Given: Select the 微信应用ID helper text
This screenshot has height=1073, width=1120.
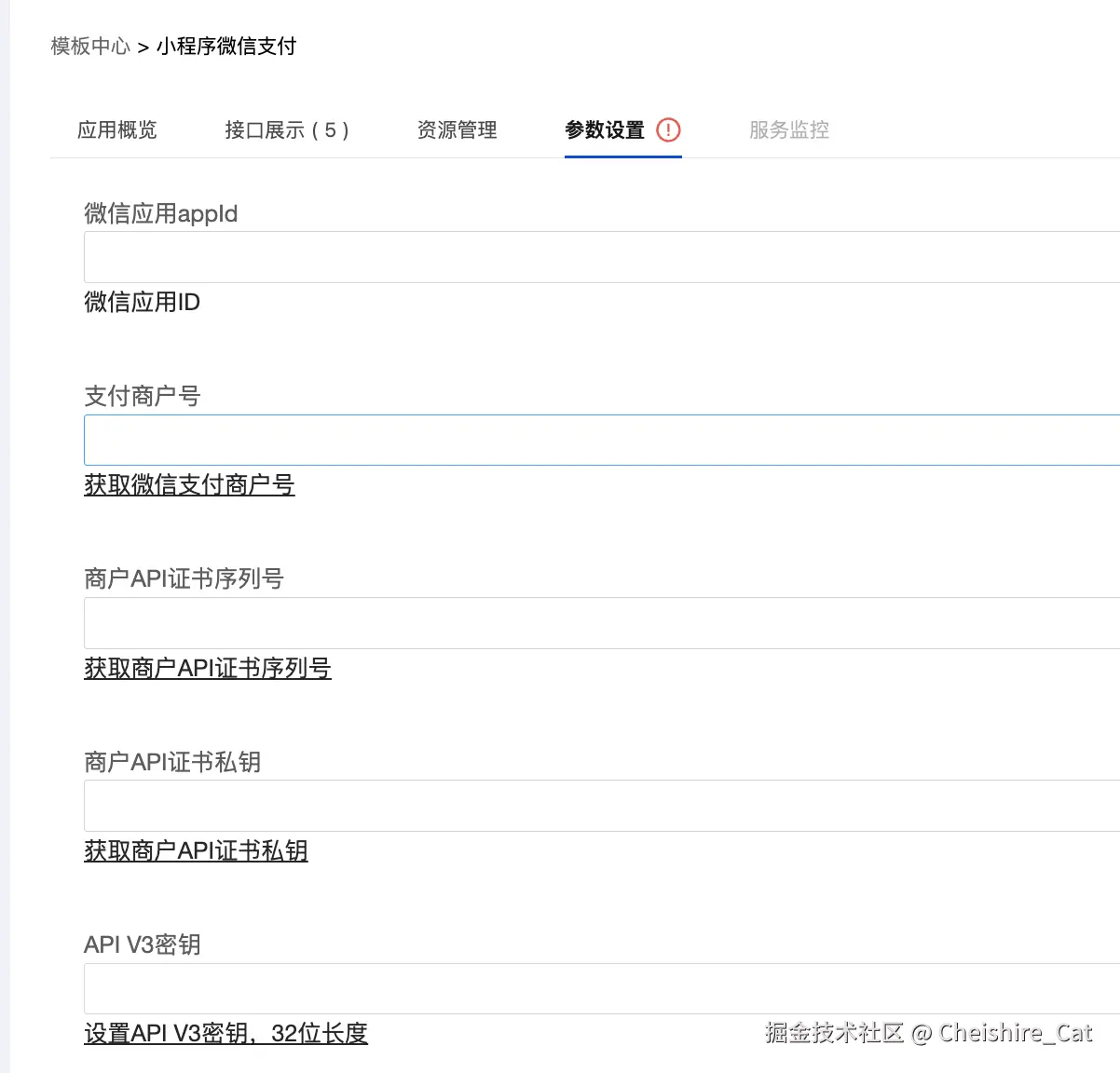Looking at the screenshot, I should [142, 302].
